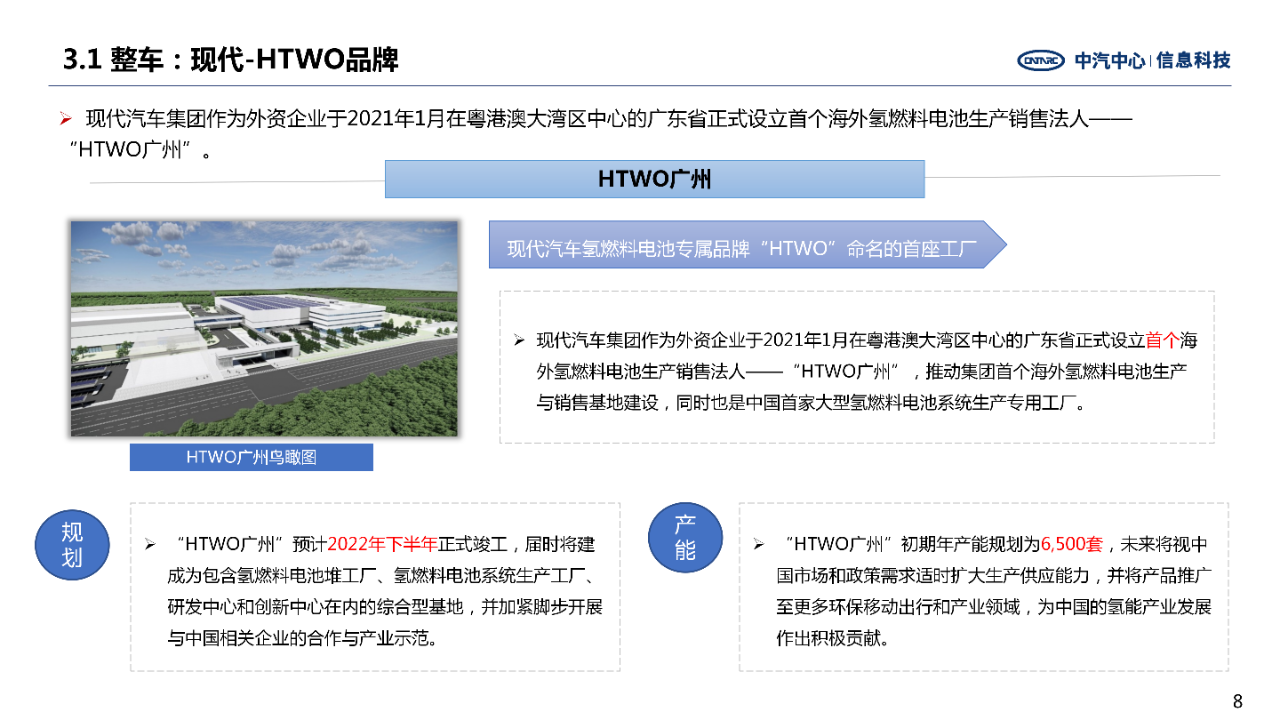Click the arrow bullet in the 首个 paragraph
The height and width of the screenshot is (720, 1280).
(519, 341)
